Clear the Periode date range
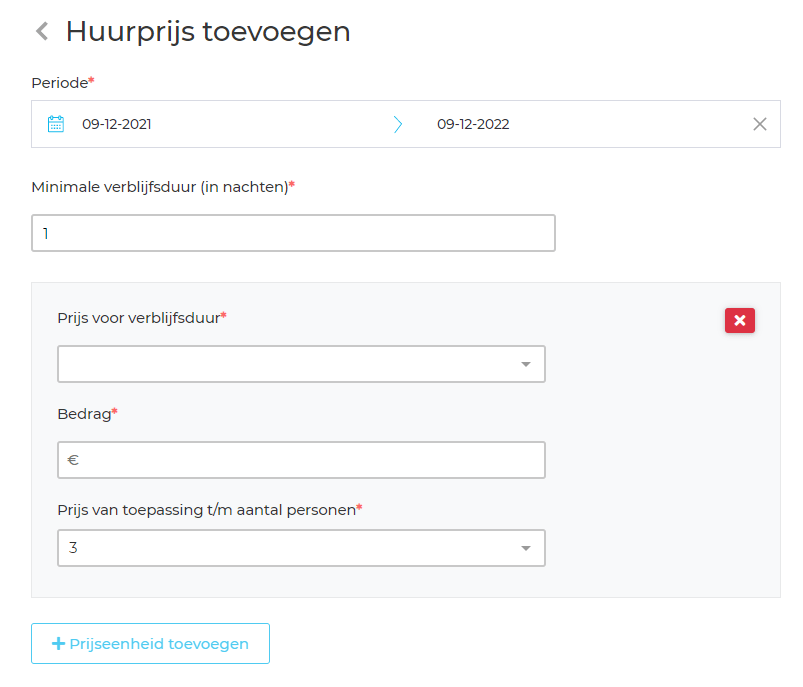Image resolution: width=803 pixels, height=687 pixels. pos(760,124)
